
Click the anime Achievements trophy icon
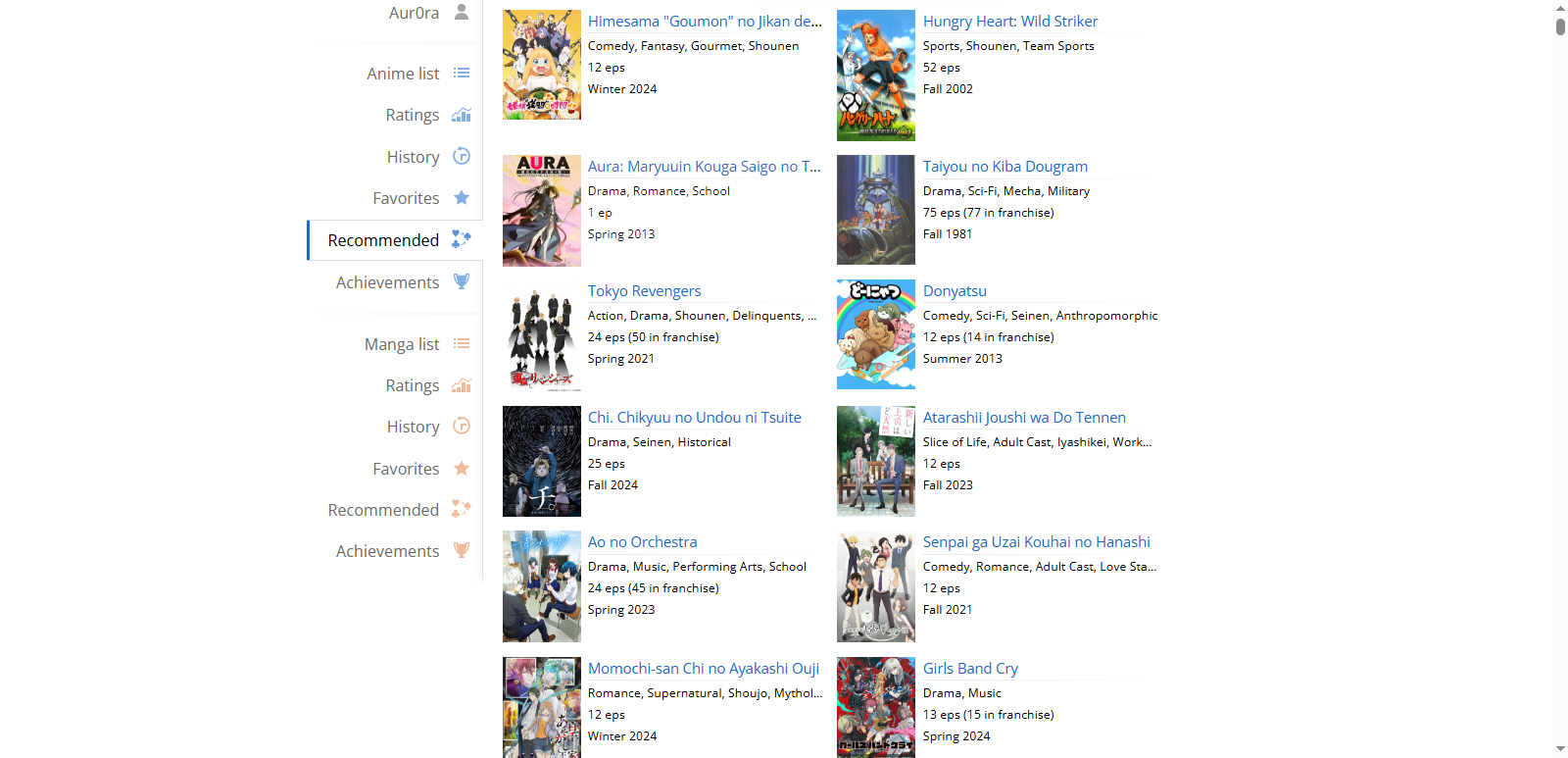point(462,281)
